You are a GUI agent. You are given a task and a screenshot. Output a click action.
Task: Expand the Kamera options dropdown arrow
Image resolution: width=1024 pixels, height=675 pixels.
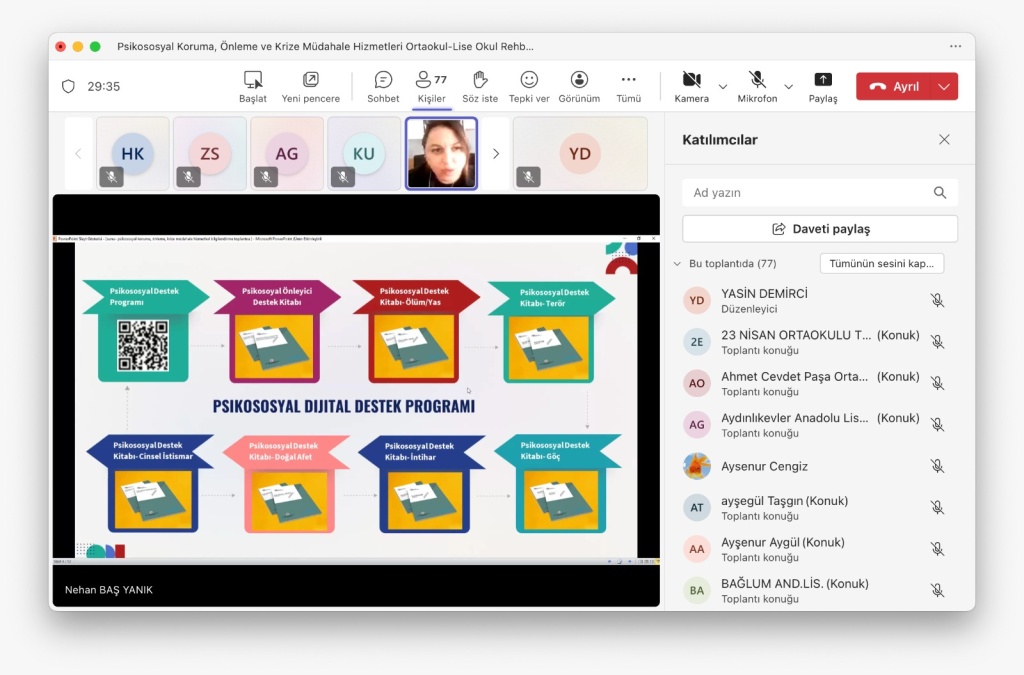pyautogui.click(x=723, y=87)
